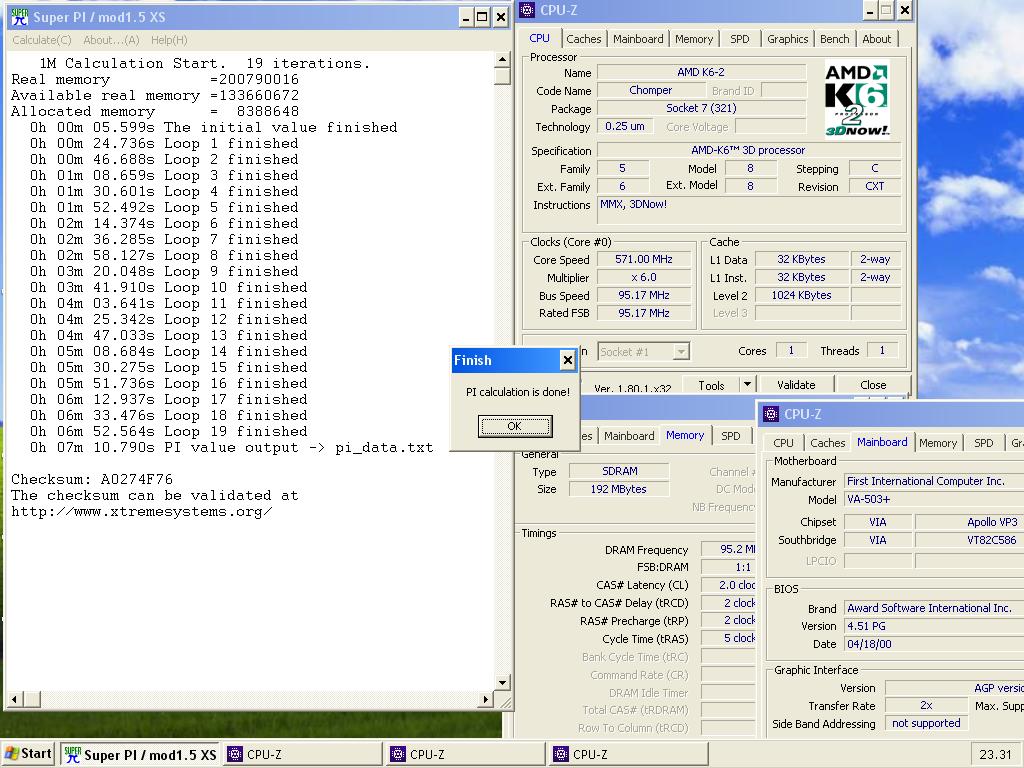This screenshot has width=1024, height=768.
Task: Open Memory tab in top CPU-Z window
Action: [x=694, y=39]
